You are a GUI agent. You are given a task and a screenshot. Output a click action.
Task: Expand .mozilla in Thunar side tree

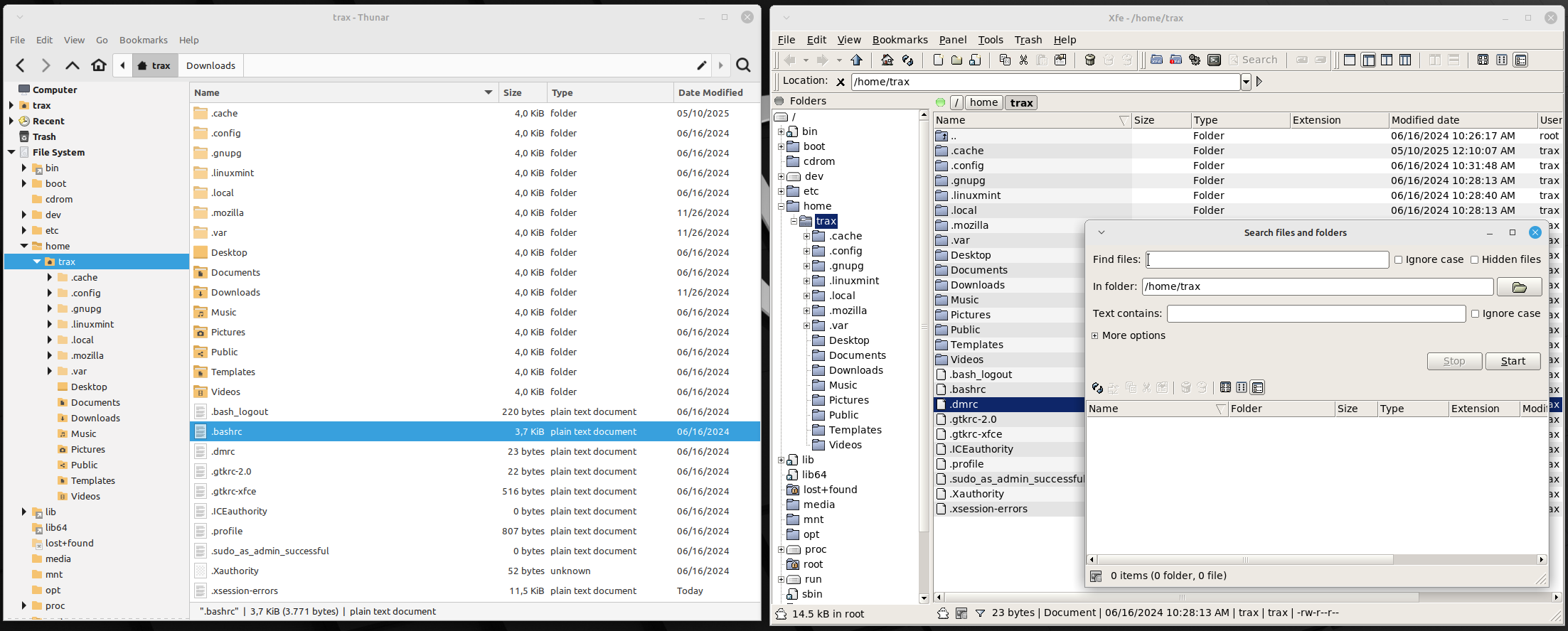50,355
